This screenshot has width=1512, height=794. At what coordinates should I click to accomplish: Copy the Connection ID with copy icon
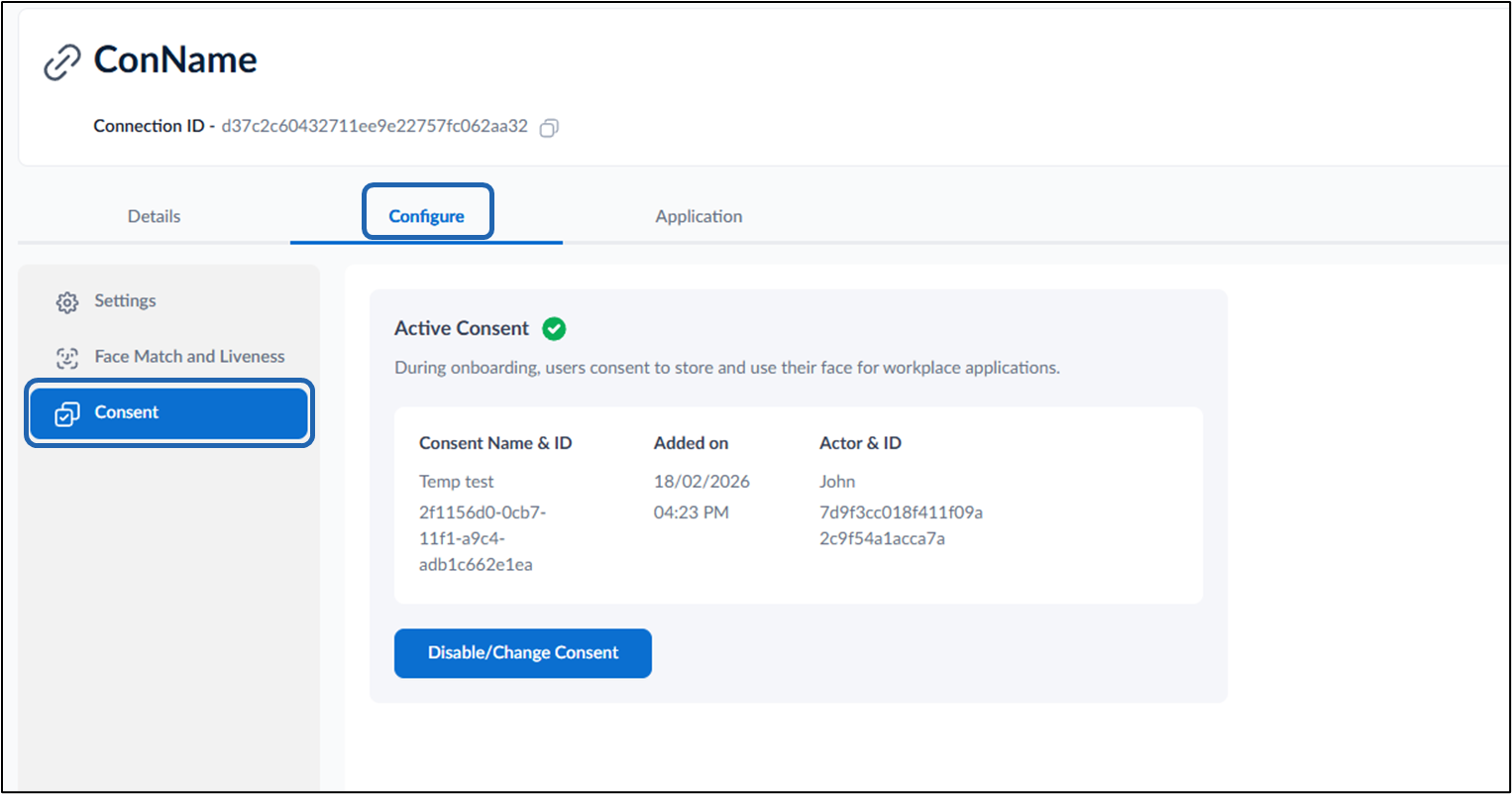click(x=549, y=127)
